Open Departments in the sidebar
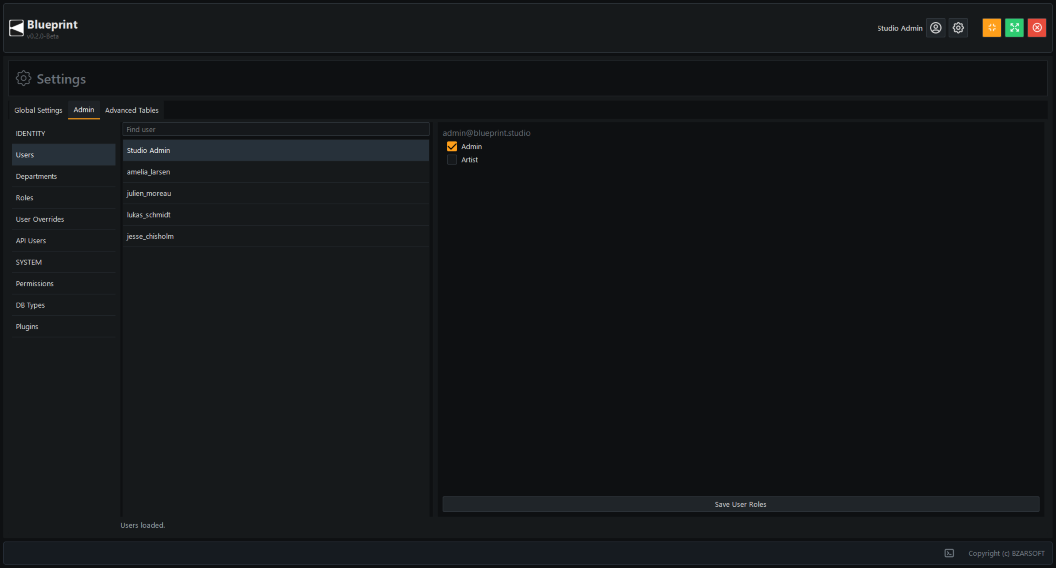The image size is (1056, 568). pos(63,177)
